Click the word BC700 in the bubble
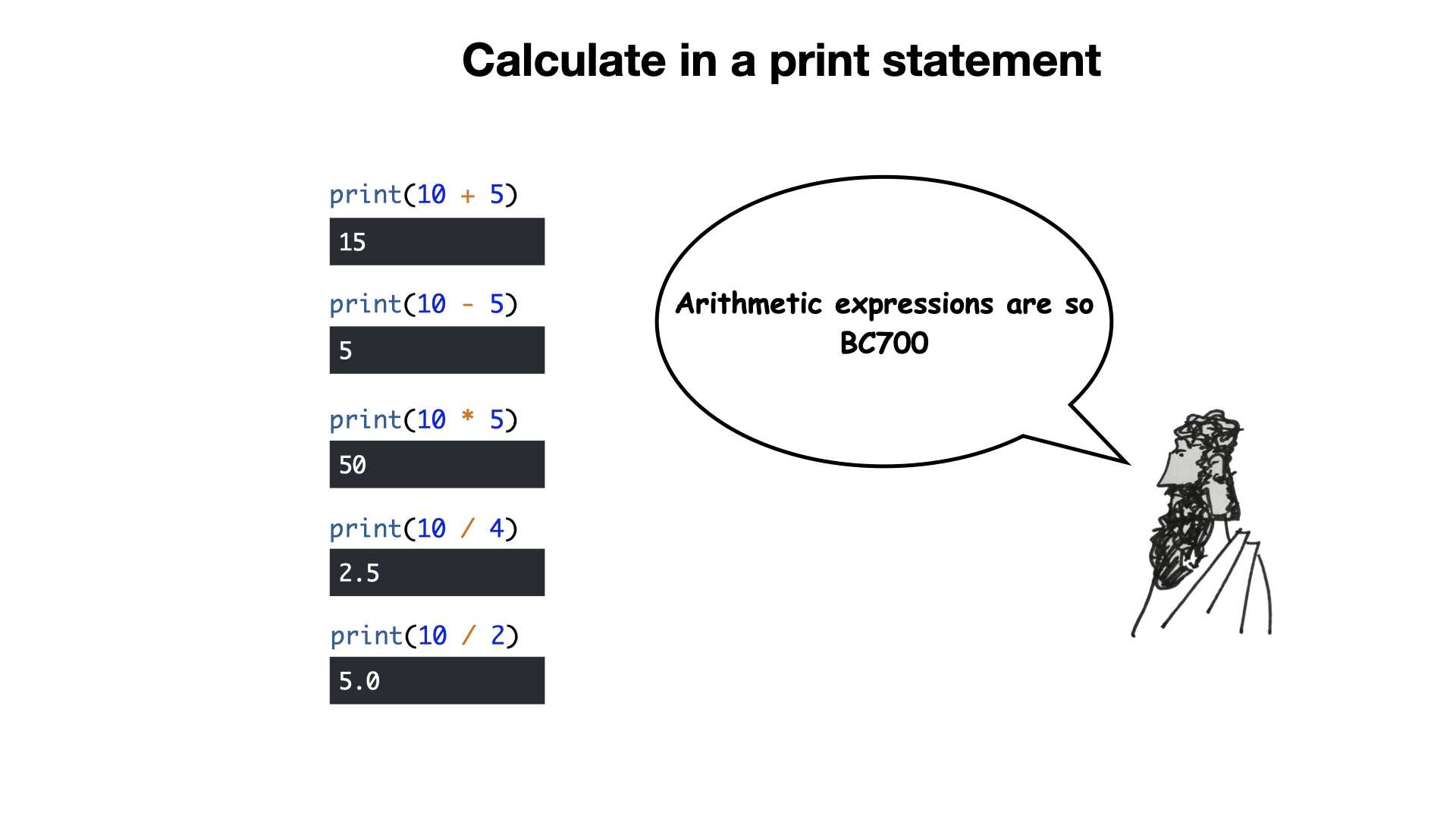This screenshot has height=819, width=1456. pyautogui.click(x=884, y=344)
